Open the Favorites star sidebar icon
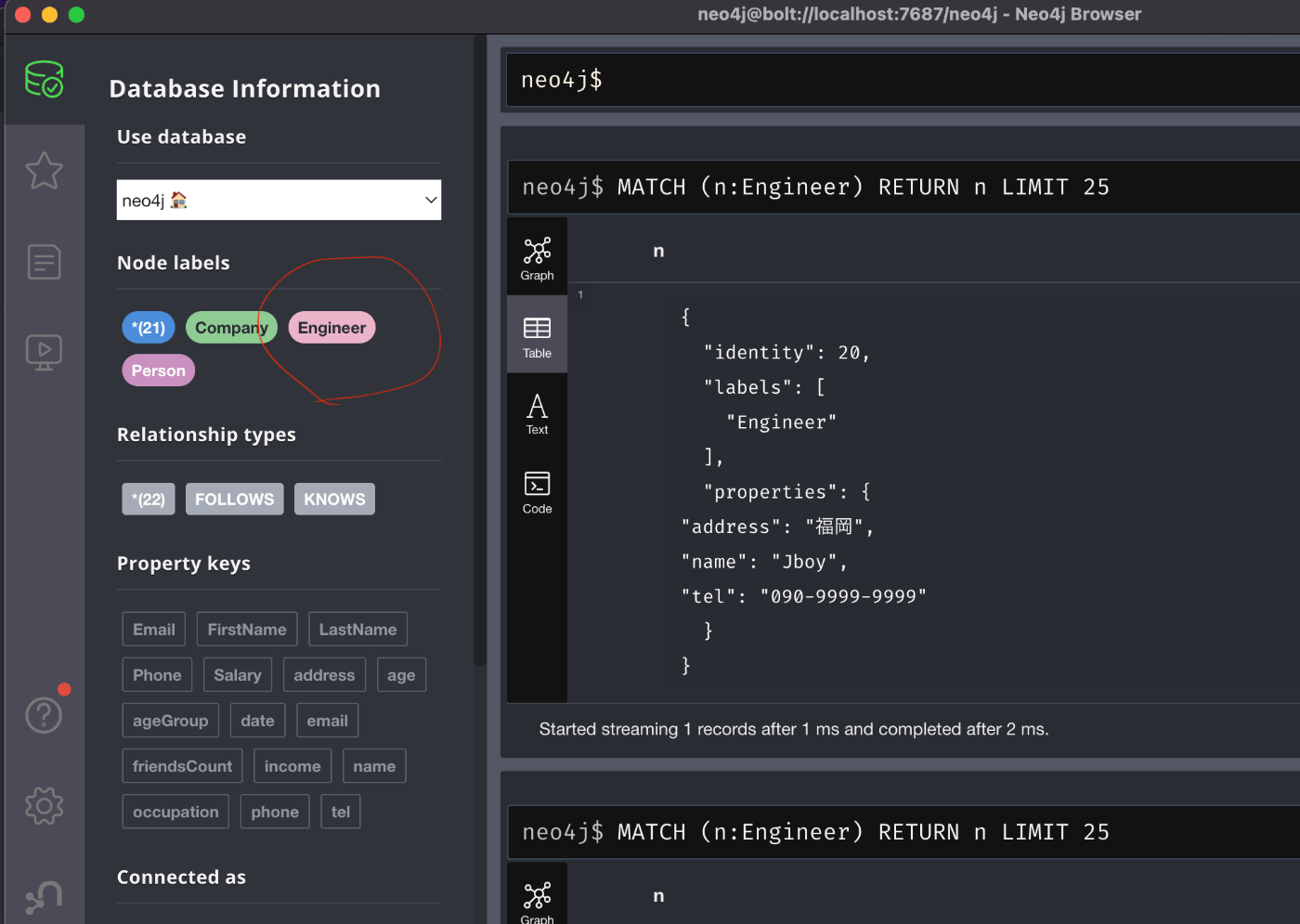The height and width of the screenshot is (924, 1300). click(x=44, y=171)
